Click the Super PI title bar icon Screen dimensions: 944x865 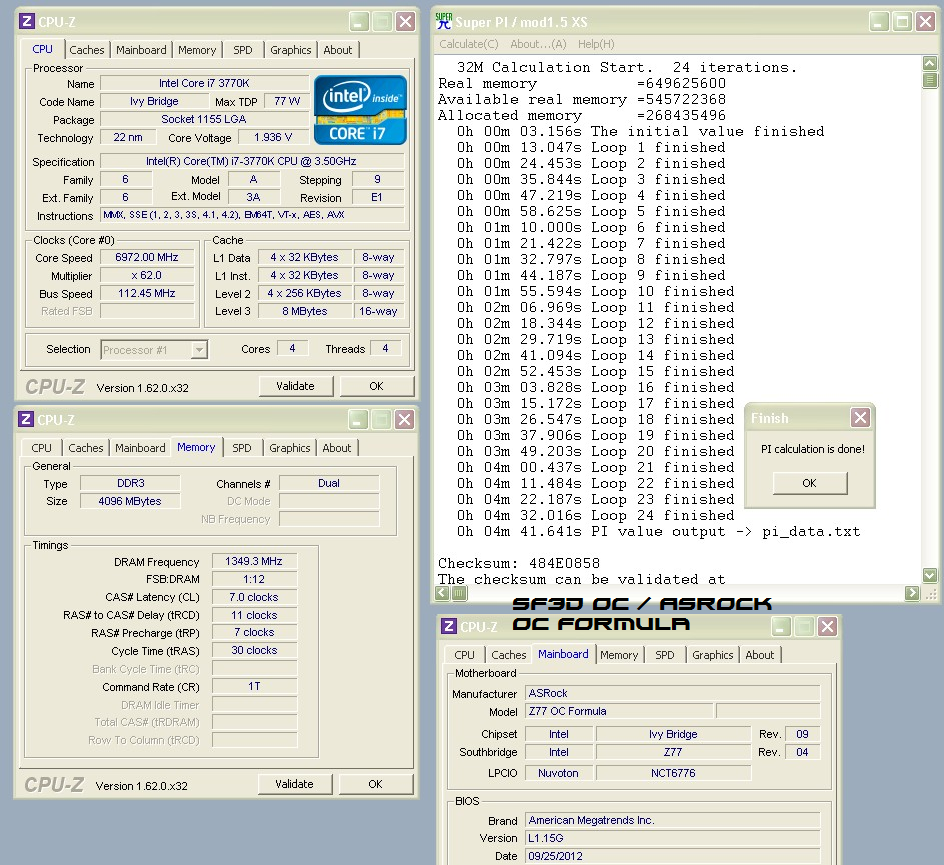point(444,21)
